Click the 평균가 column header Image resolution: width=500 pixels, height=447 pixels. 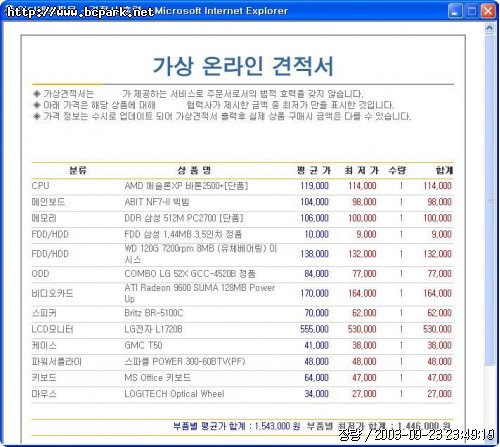point(314,170)
